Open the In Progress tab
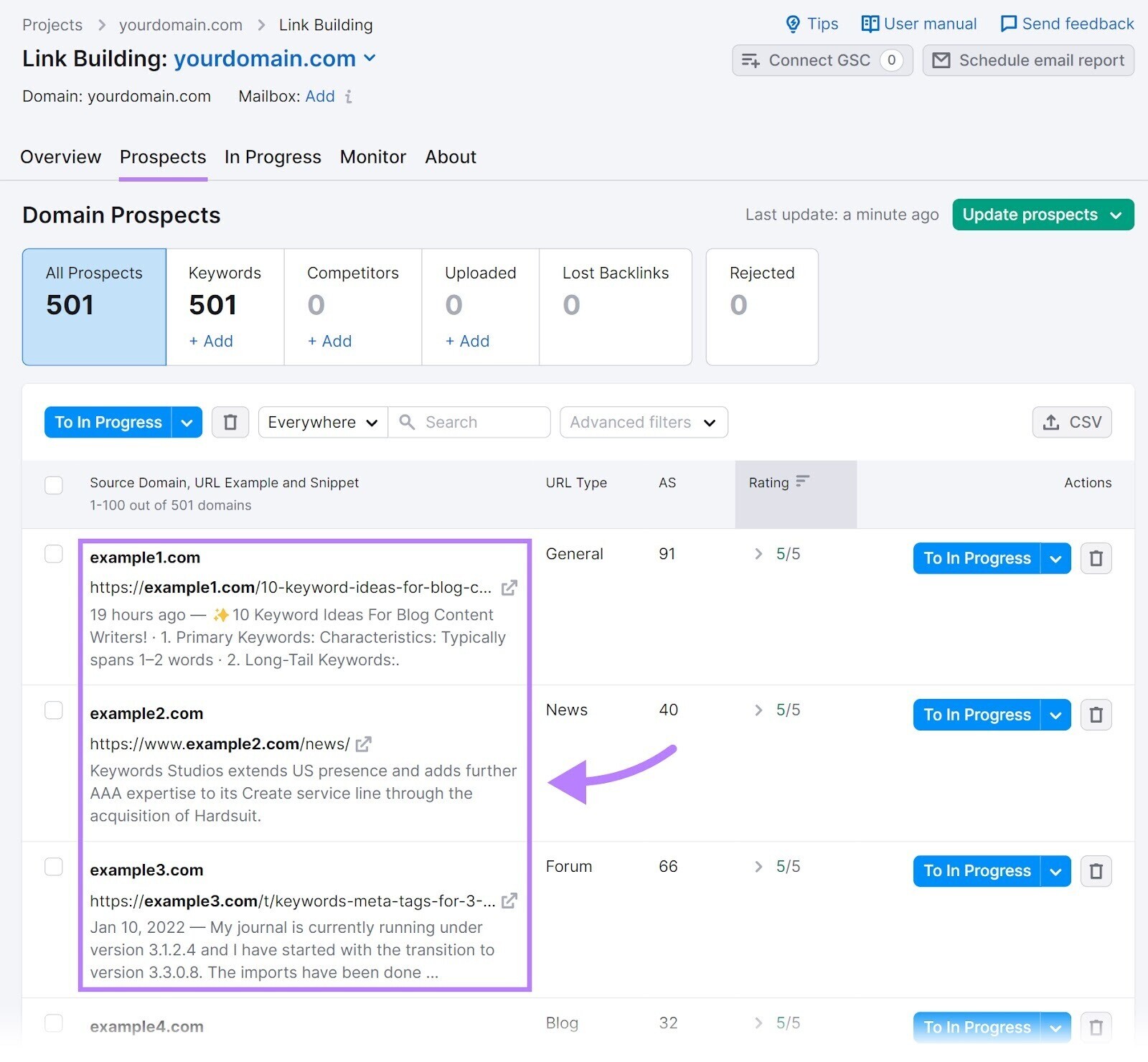This screenshot has height=1062, width=1148. (273, 157)
